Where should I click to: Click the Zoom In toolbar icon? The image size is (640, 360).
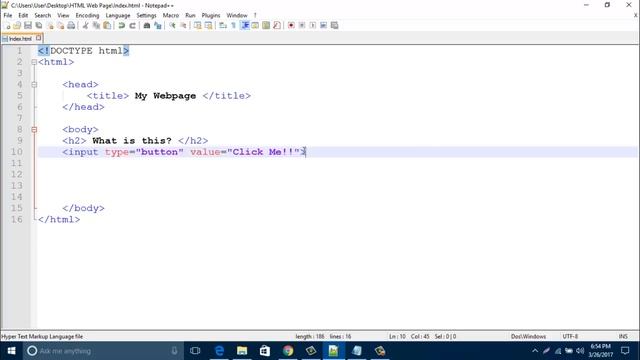172,25
